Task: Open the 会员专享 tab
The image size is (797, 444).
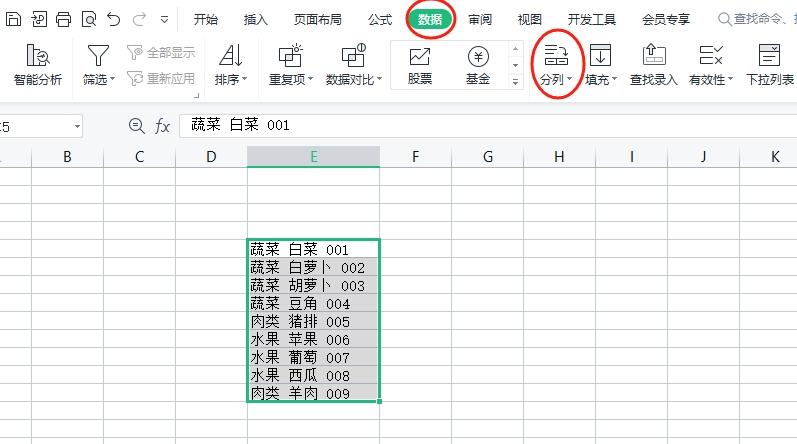Action: click(666, 20)
